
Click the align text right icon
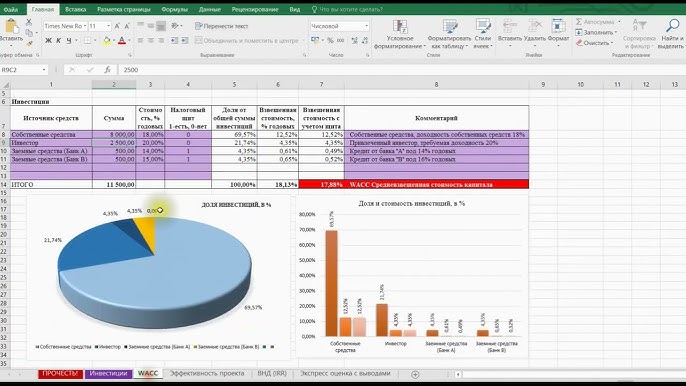(161, 41)
